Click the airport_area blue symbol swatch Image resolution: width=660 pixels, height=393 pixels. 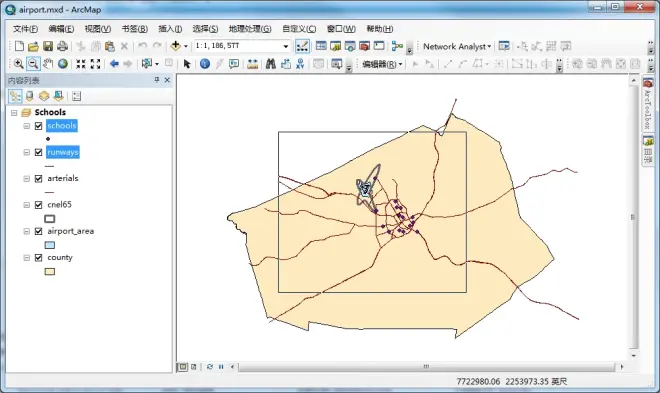50,245
